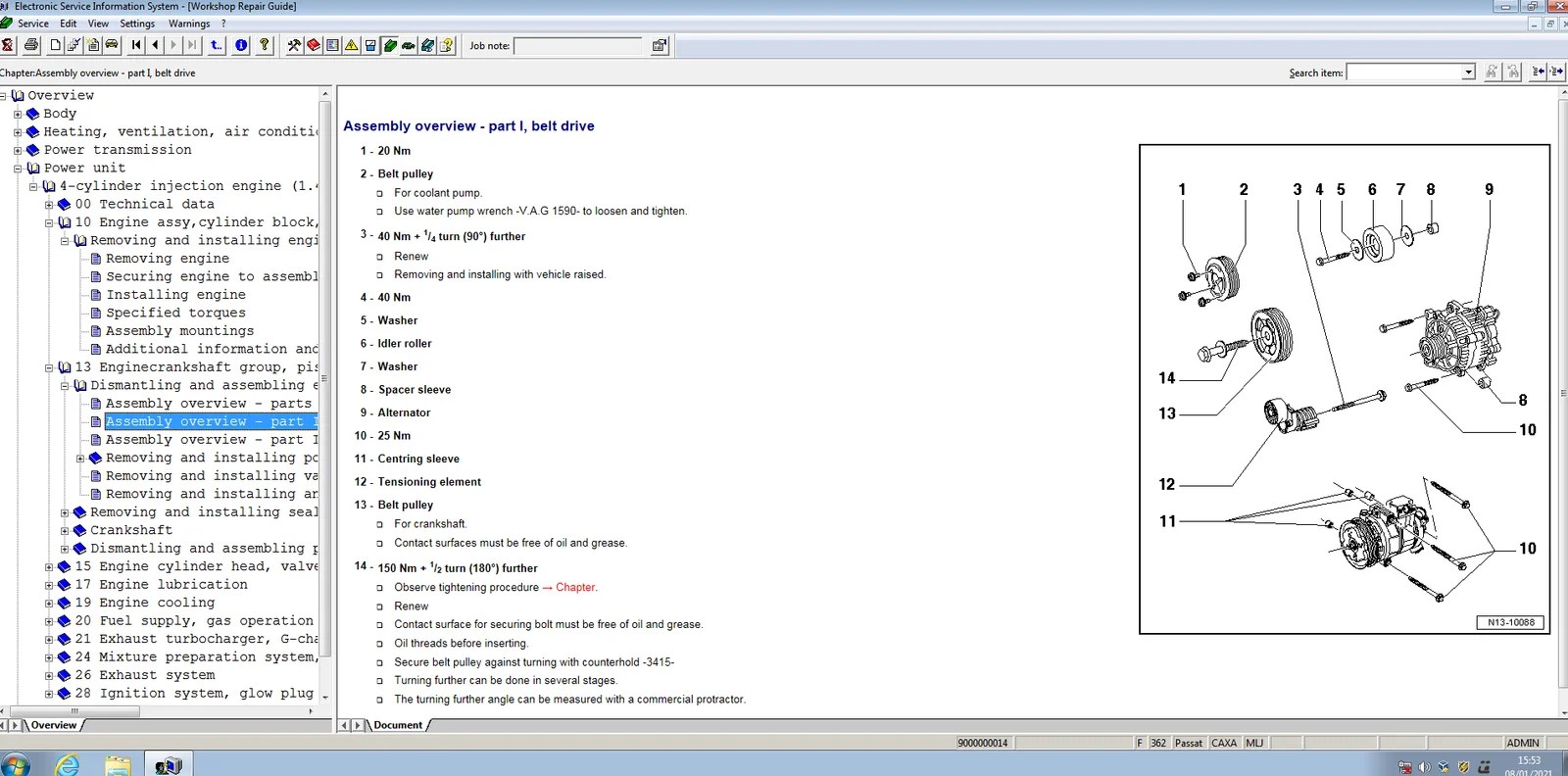Click the crossed hammer and wrench icon

pos(294,45)
